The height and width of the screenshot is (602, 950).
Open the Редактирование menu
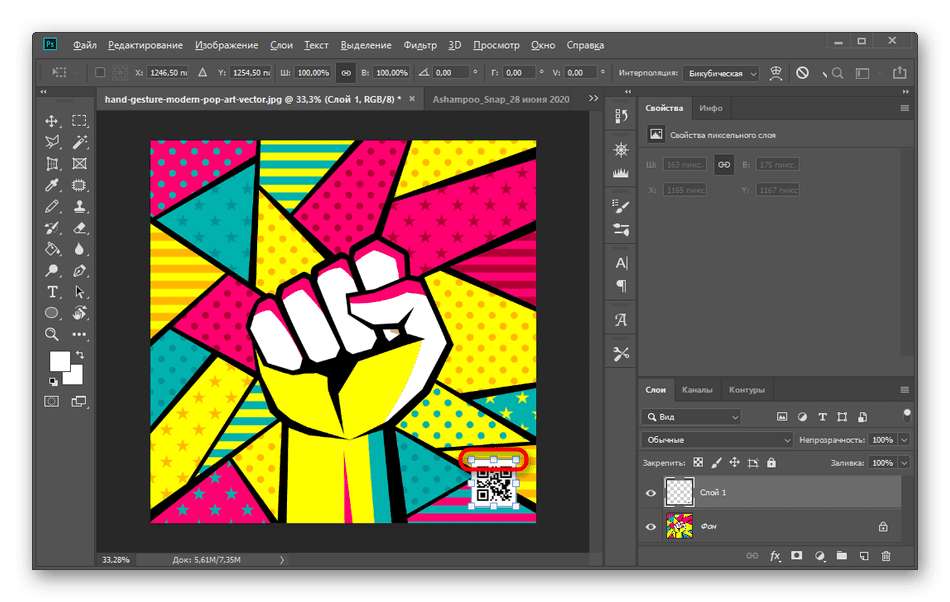[145, 45]
